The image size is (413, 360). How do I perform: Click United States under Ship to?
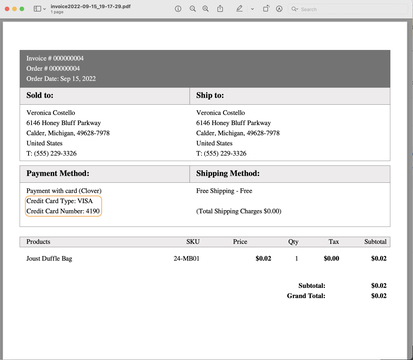click(214, 143)
